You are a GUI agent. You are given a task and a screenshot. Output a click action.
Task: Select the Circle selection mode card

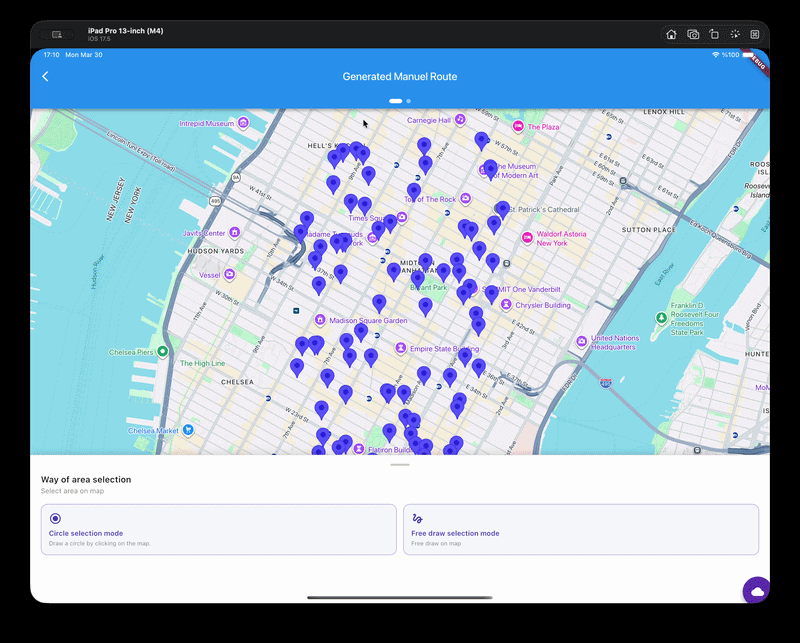[219, 529]
